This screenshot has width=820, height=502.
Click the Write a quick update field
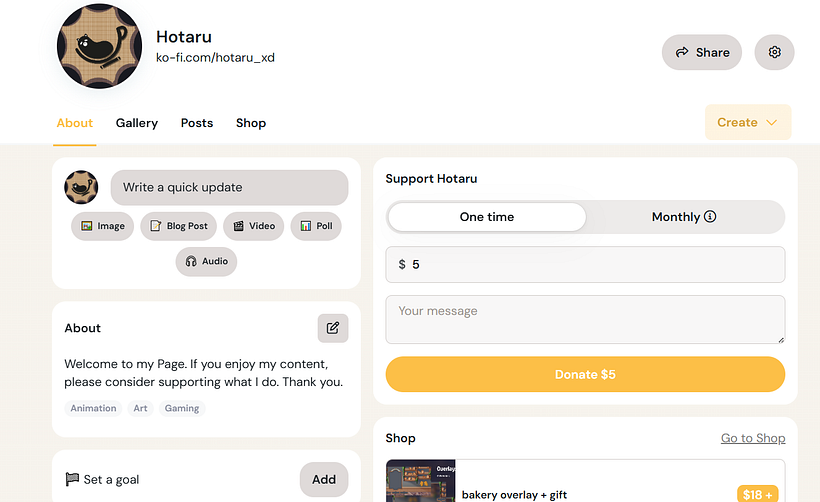(229, 187)
